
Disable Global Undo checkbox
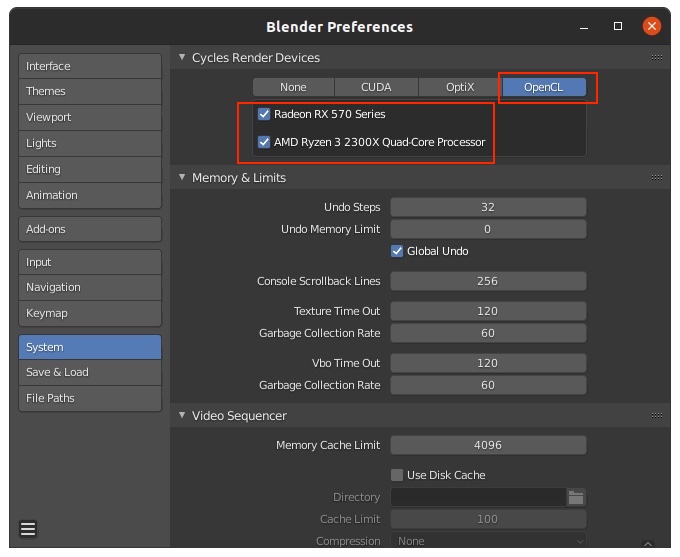397,251
